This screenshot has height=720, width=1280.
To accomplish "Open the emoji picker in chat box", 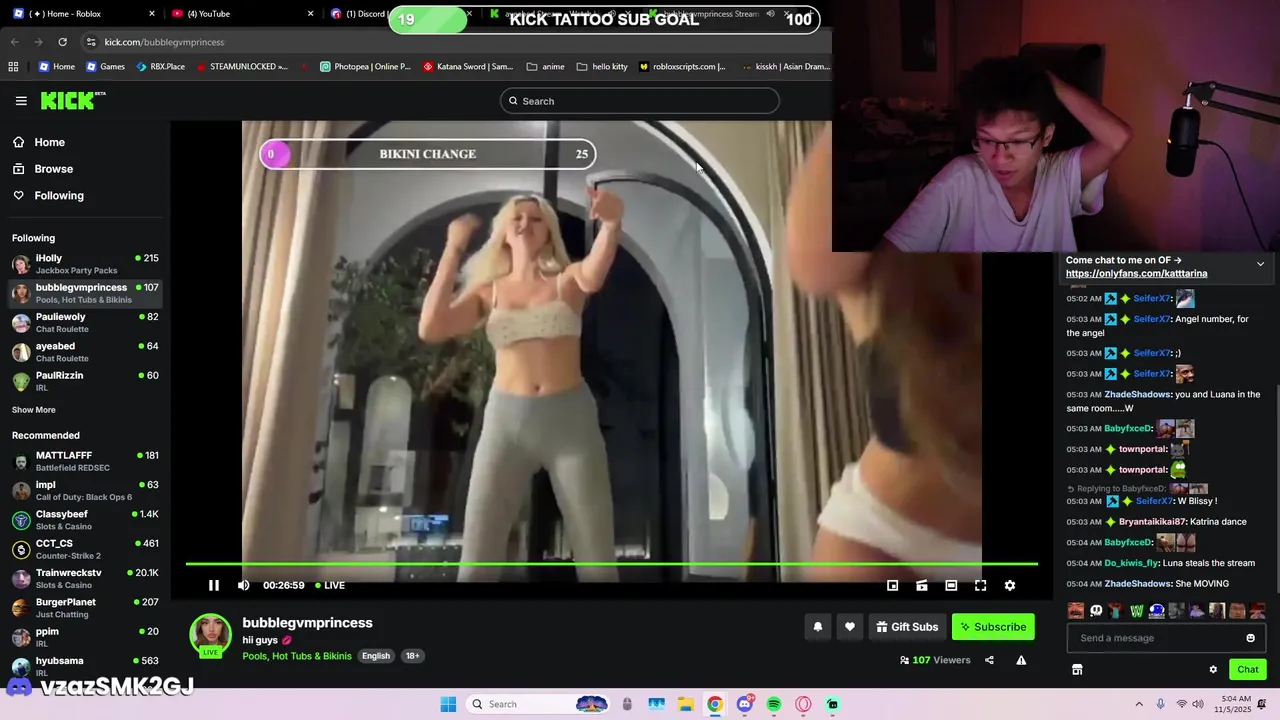I will click(x=1250, y=638).
